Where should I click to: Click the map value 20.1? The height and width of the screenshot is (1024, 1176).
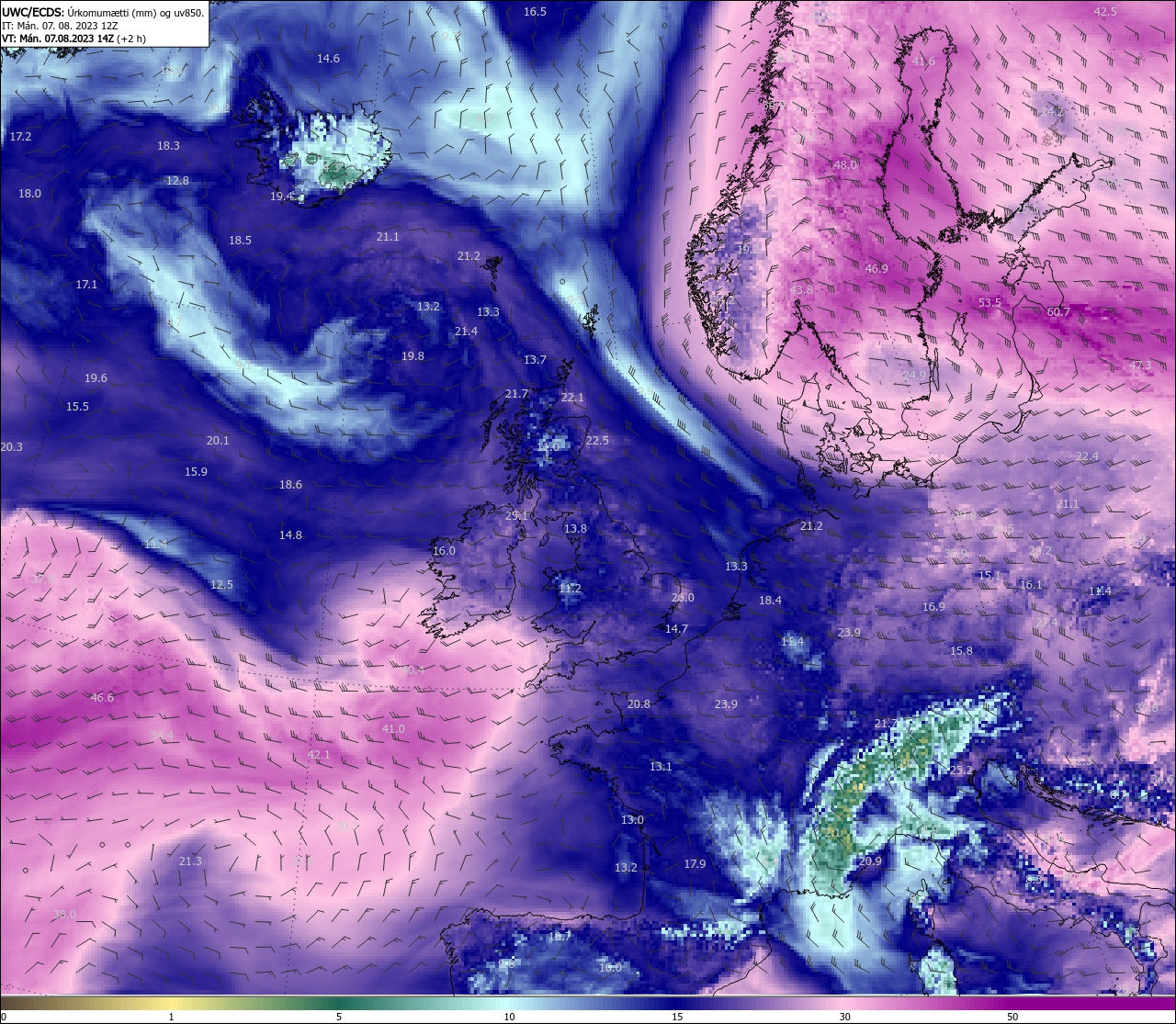218,441
